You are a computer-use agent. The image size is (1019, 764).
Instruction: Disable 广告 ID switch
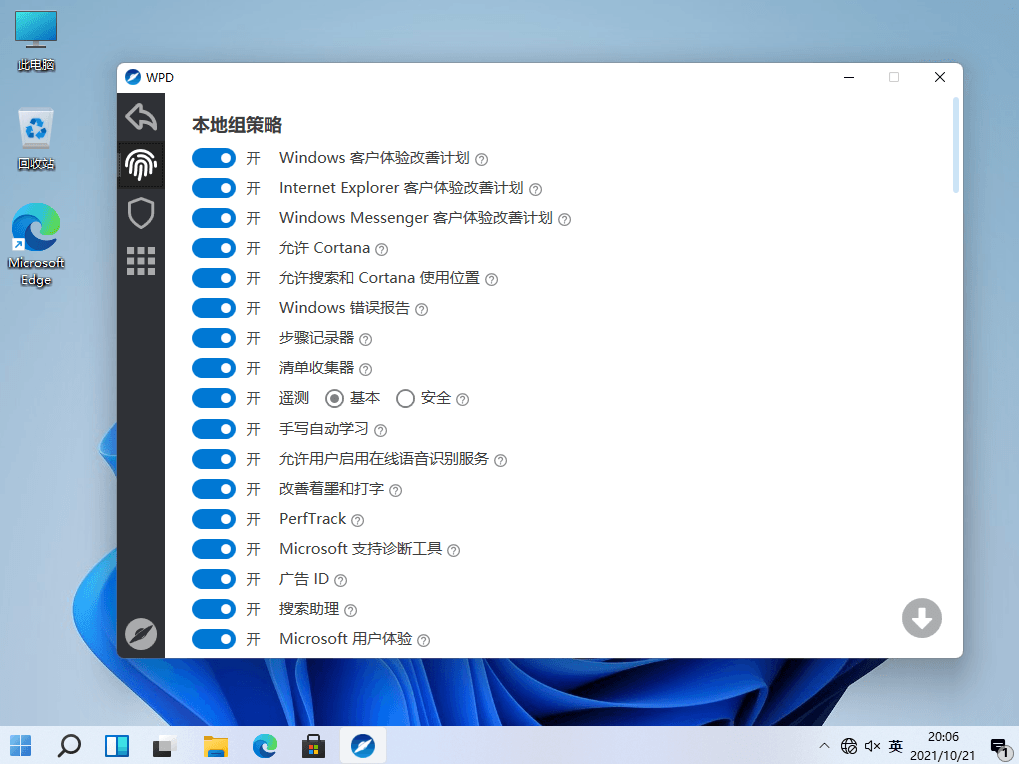[x=214, y=579]
